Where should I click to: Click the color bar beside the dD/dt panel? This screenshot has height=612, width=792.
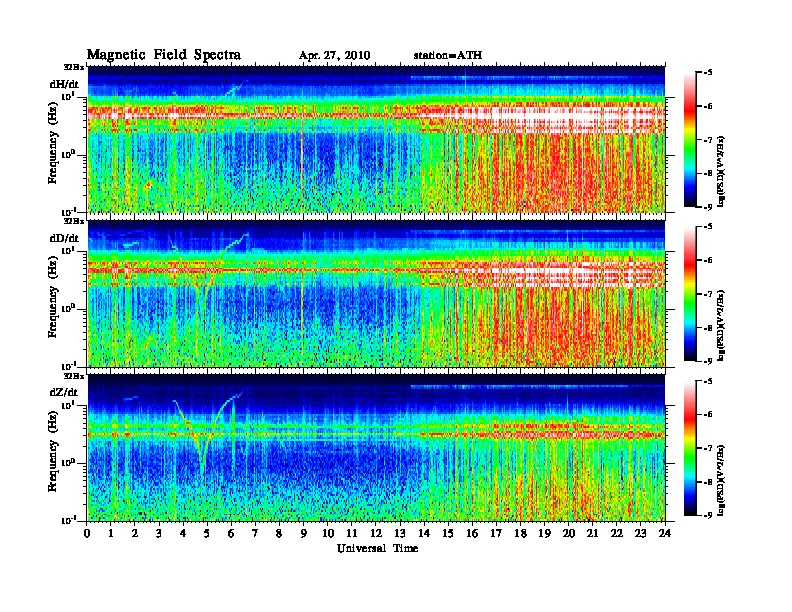tap(690, 293)
